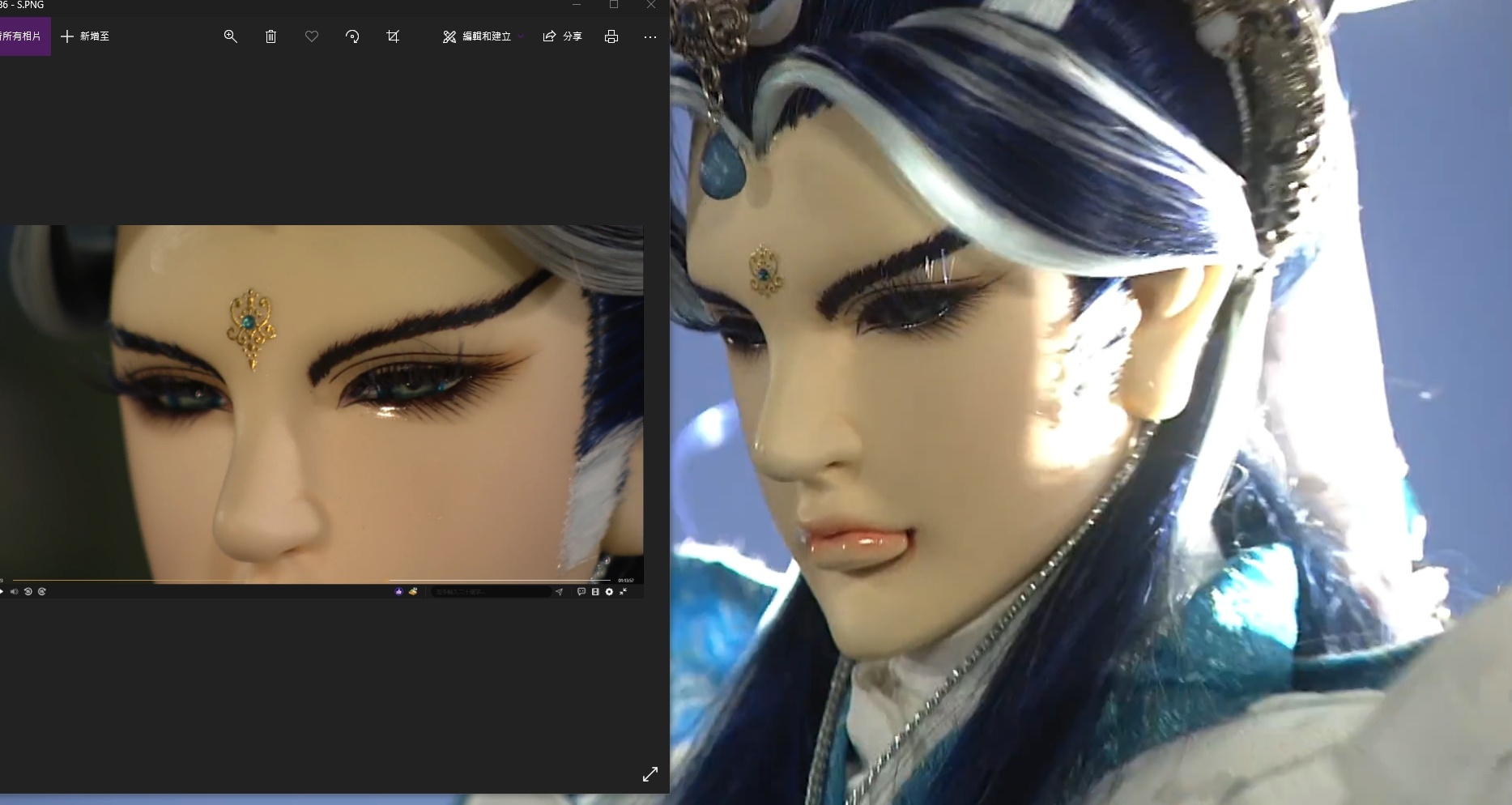The height and width of the screenshot is (805, 1512).
Task: Rotate the photo with the rotate icon
Action: pyautogui.click(x=352, y=36)
